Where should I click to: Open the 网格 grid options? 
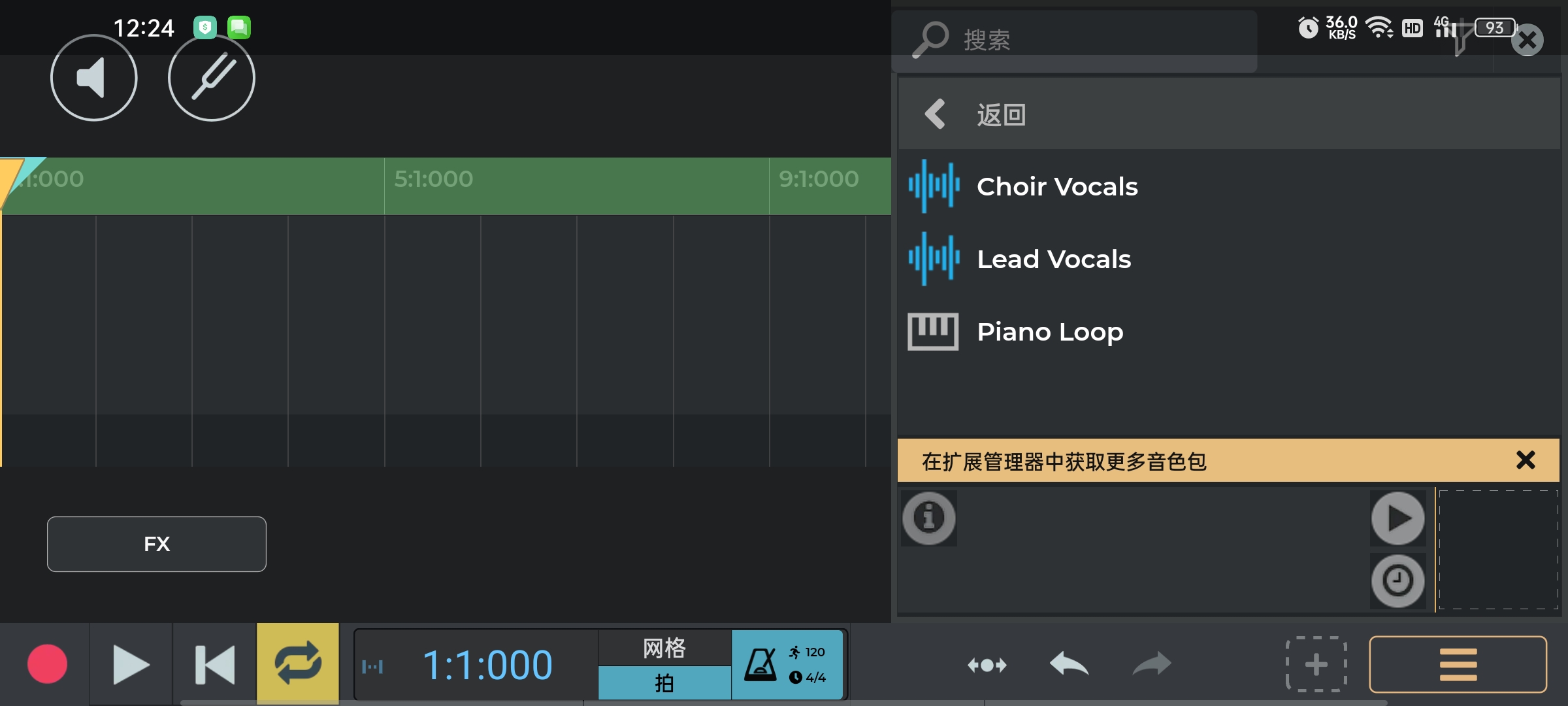coord(664,648)
